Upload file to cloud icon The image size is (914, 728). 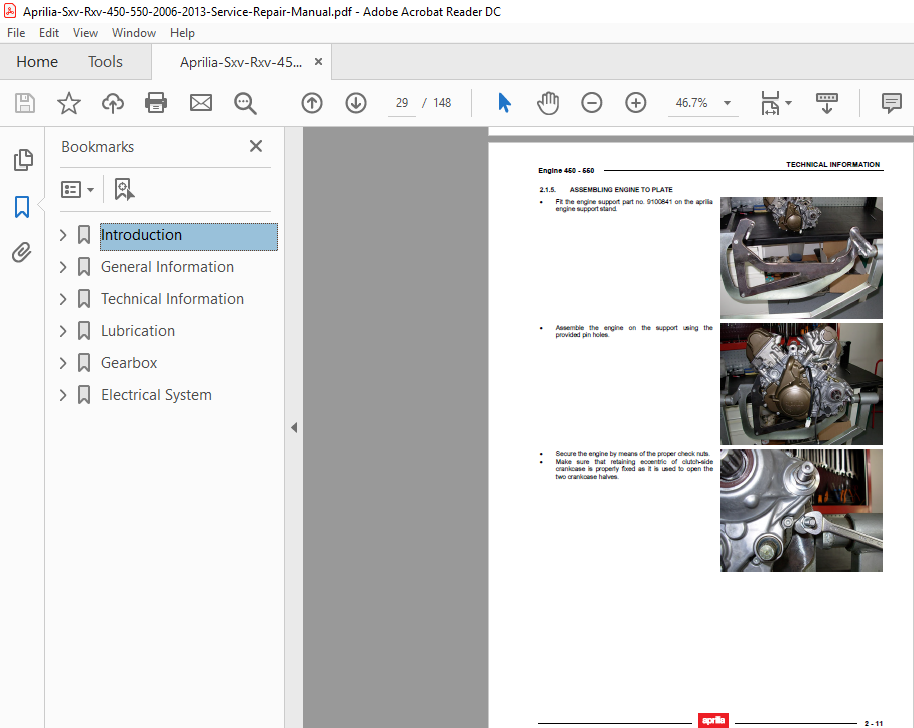[113, 103]
